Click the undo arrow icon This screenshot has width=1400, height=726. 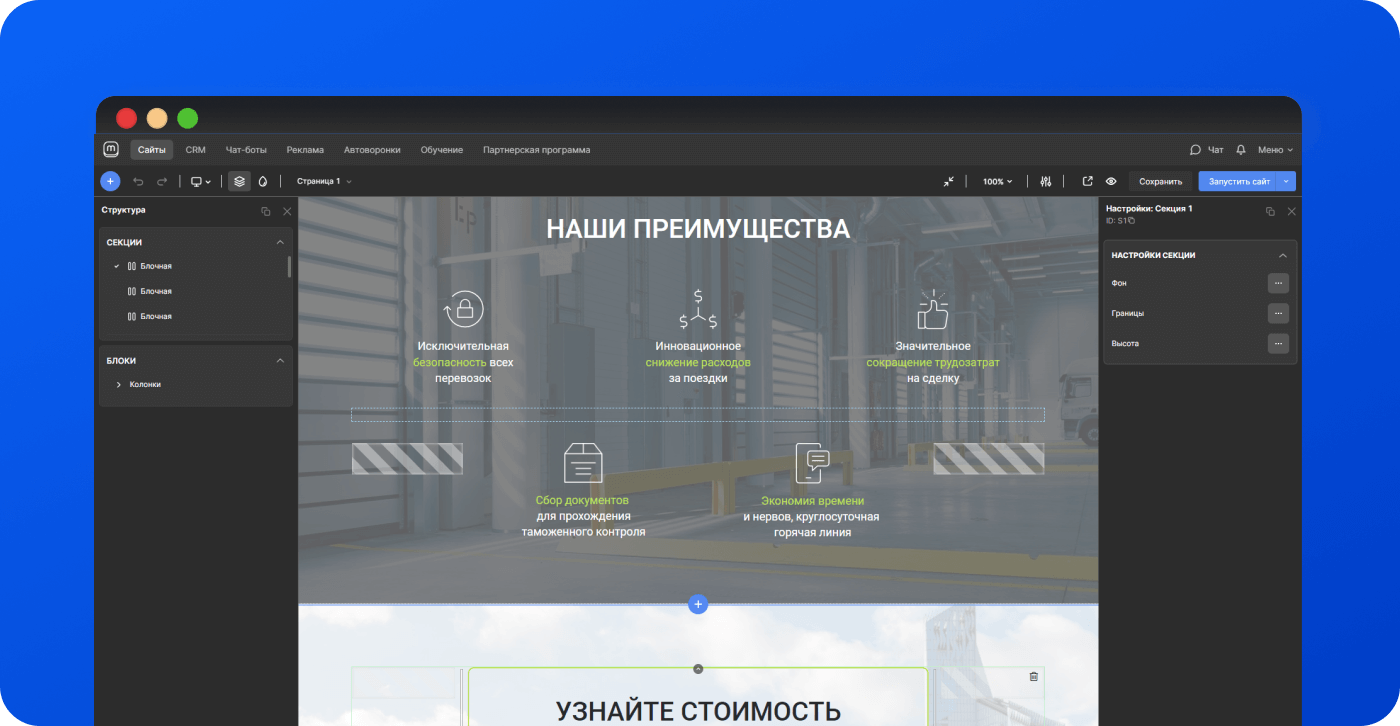(x=138, y=181)
